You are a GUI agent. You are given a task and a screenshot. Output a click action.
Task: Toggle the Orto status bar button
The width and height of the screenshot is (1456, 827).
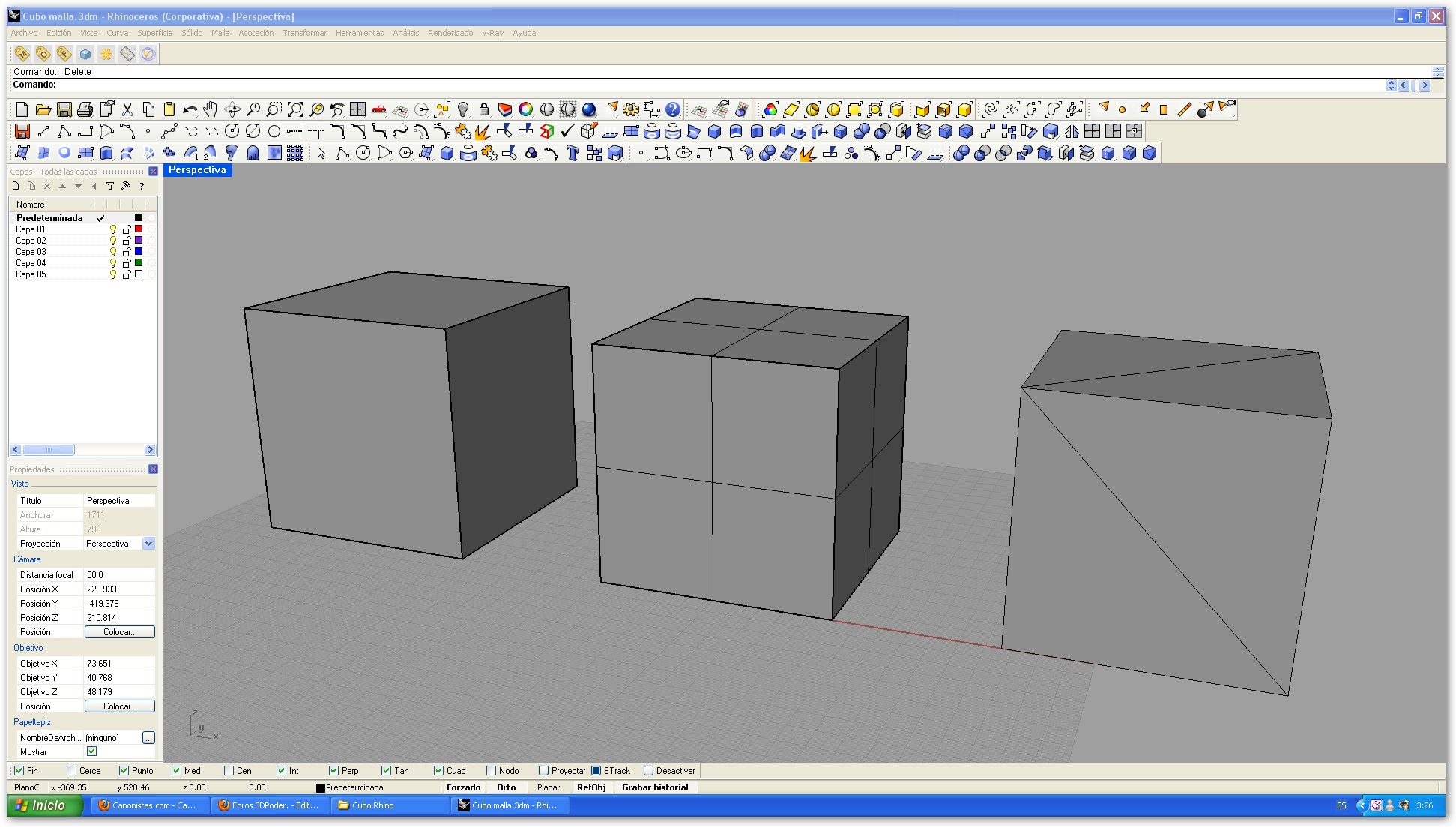[506, 787]
